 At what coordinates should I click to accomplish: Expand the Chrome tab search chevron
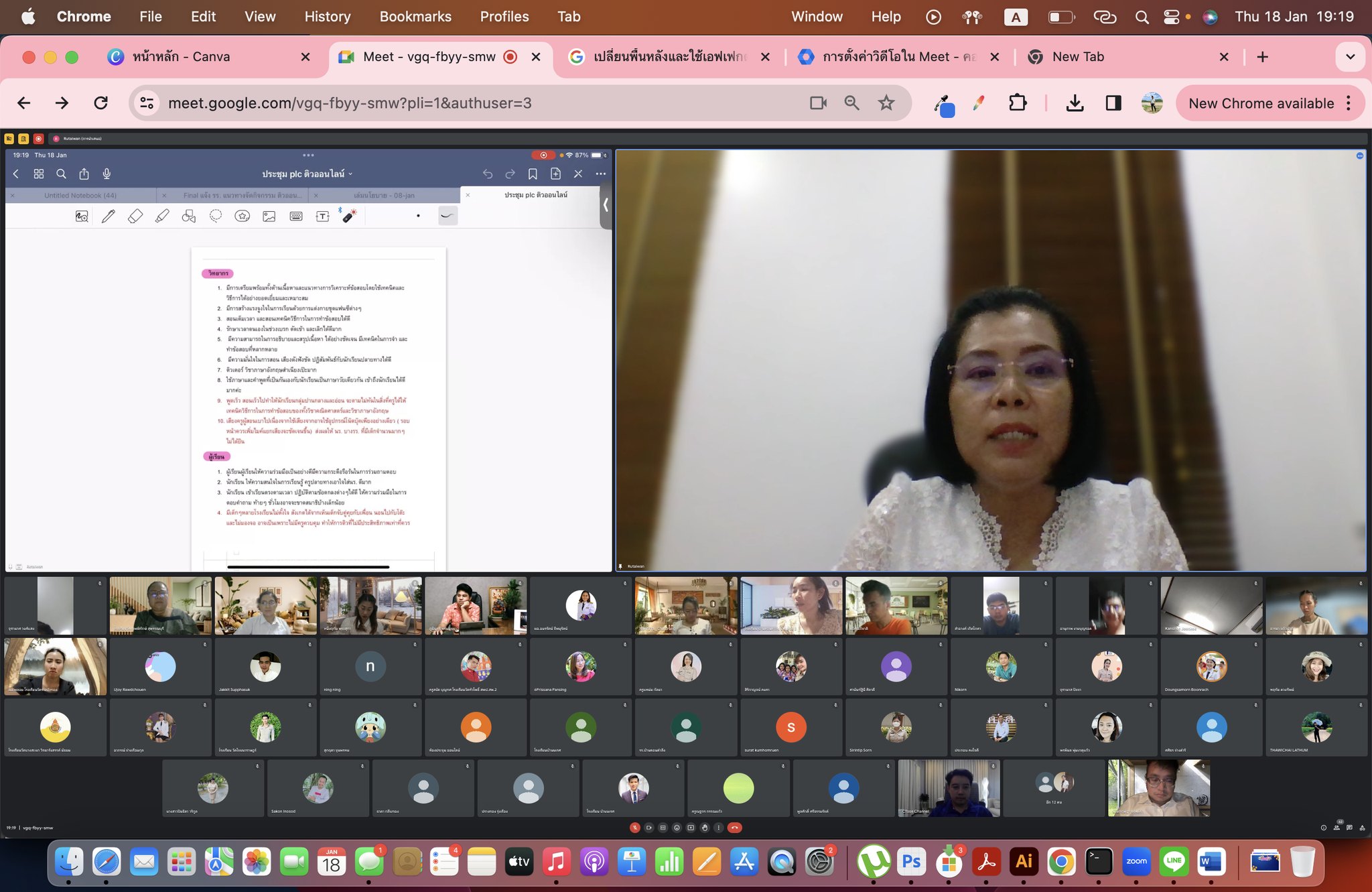coord(1351,57)
